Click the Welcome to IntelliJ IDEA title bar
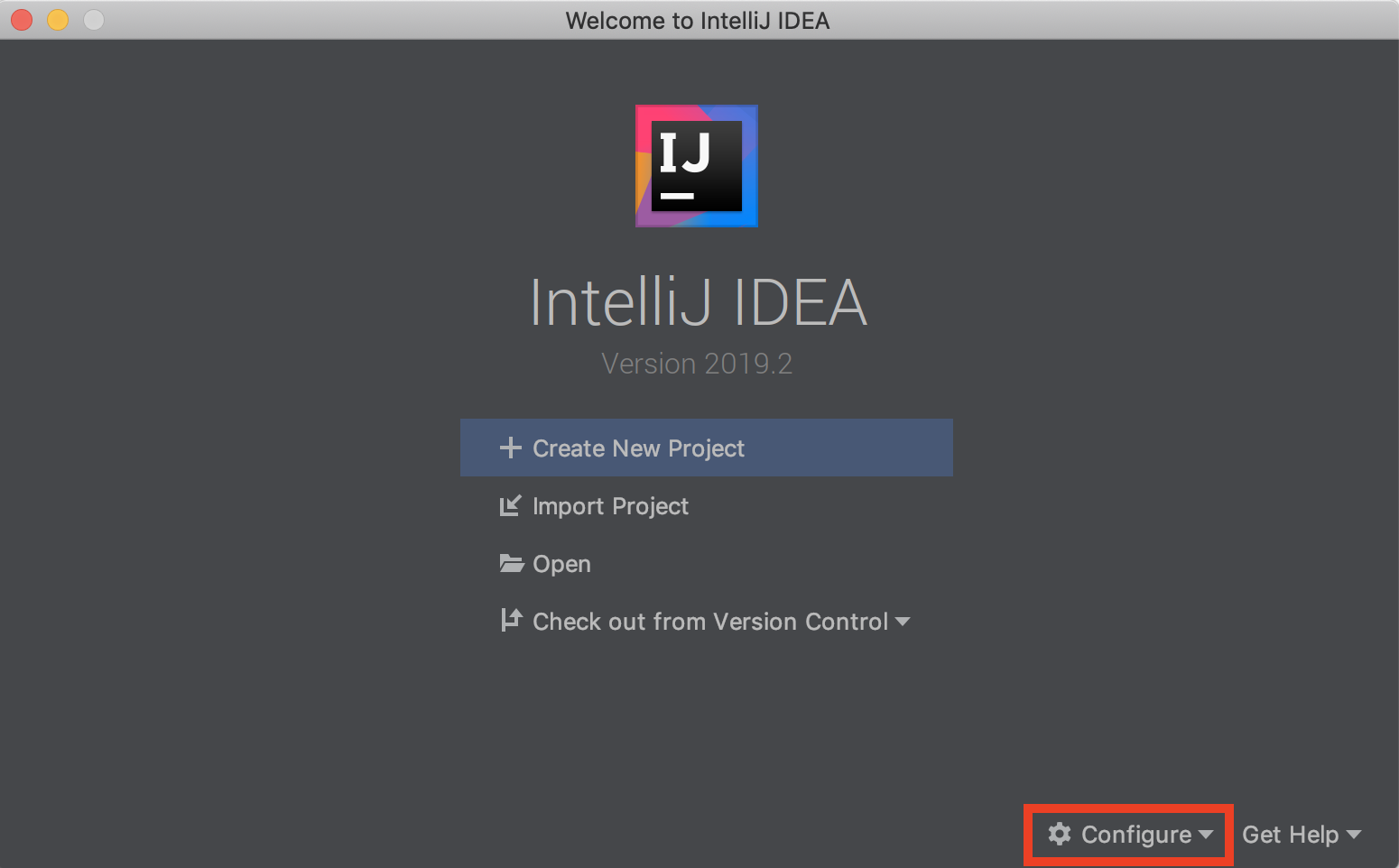1399x868 pixels. pyautogui.click(x=698, y=20)
